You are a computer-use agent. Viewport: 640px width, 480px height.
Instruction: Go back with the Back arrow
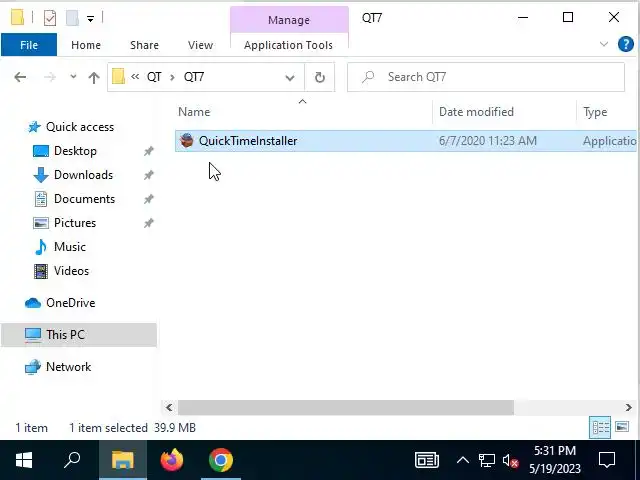20,77
